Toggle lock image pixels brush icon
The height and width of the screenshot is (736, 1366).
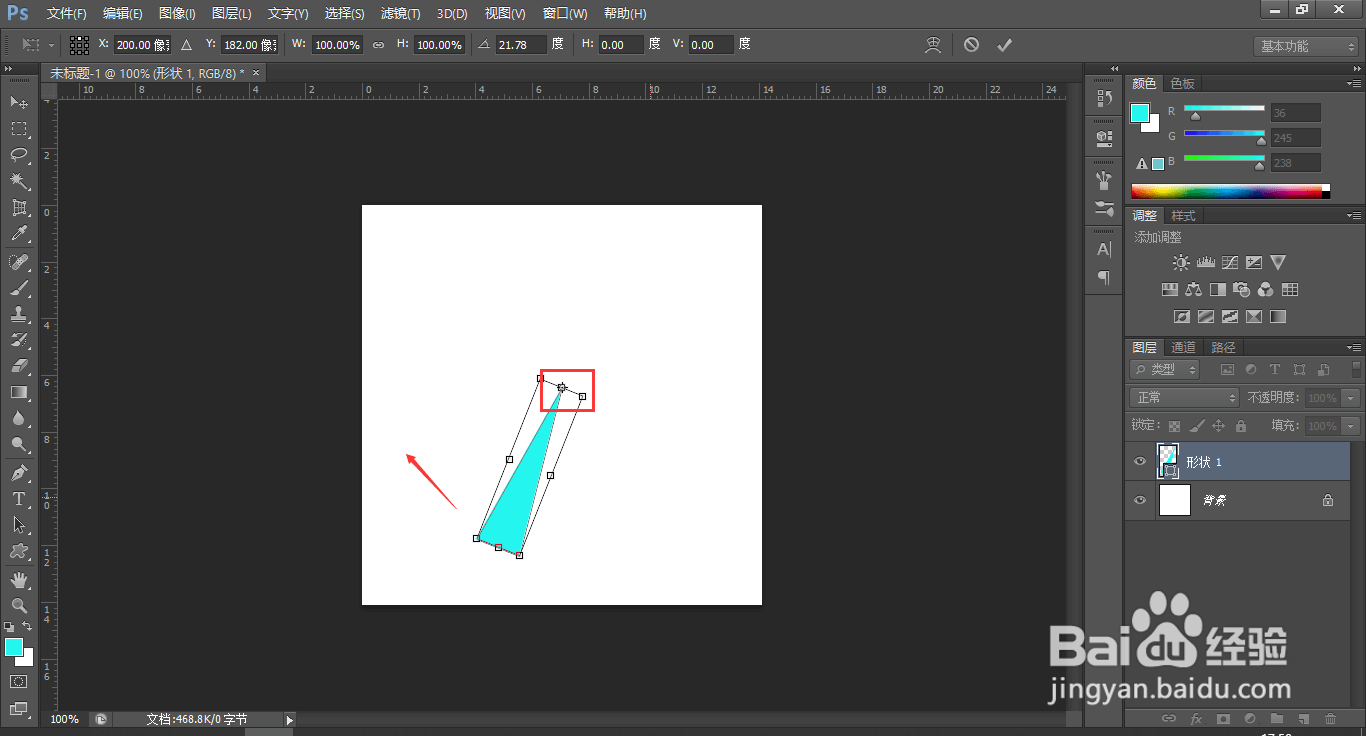(1196, 426)
